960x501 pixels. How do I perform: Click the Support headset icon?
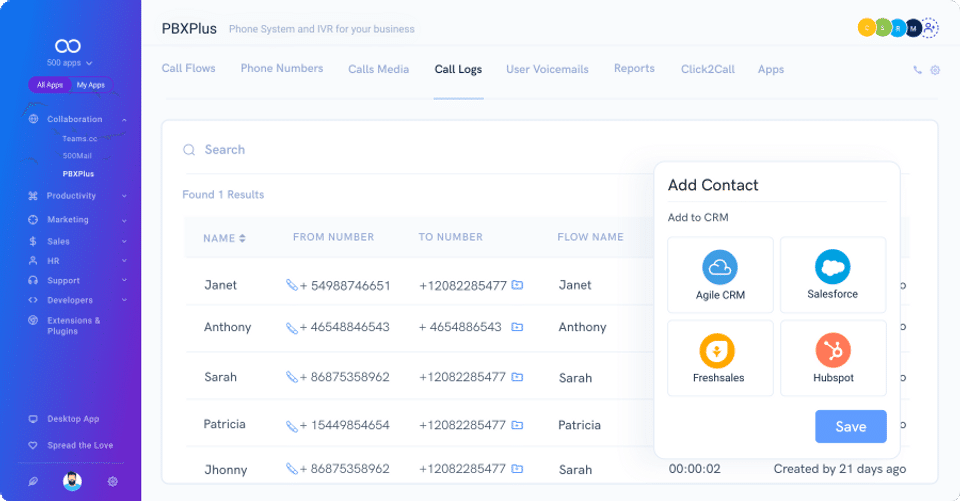click(x=33, y=281)
